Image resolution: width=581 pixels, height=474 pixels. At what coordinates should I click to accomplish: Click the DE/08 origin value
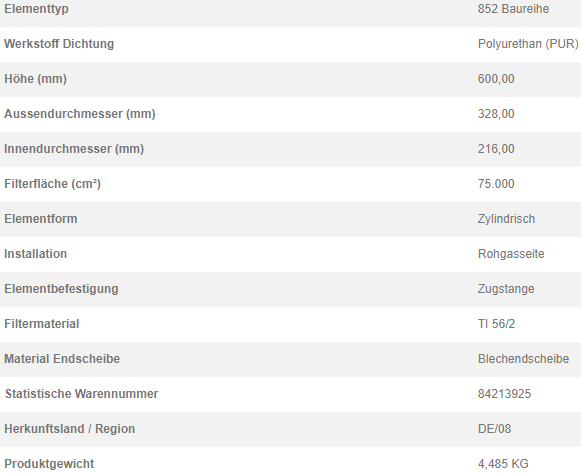(494, 429)
